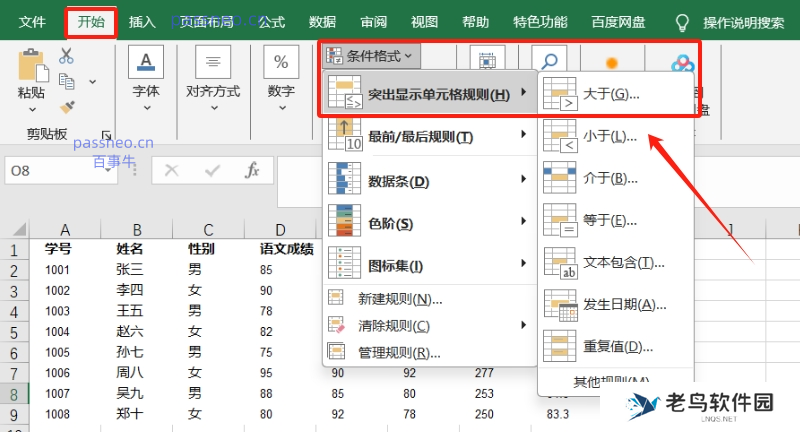
Task: Click the 数字 percent format icon
Action: 281,62
